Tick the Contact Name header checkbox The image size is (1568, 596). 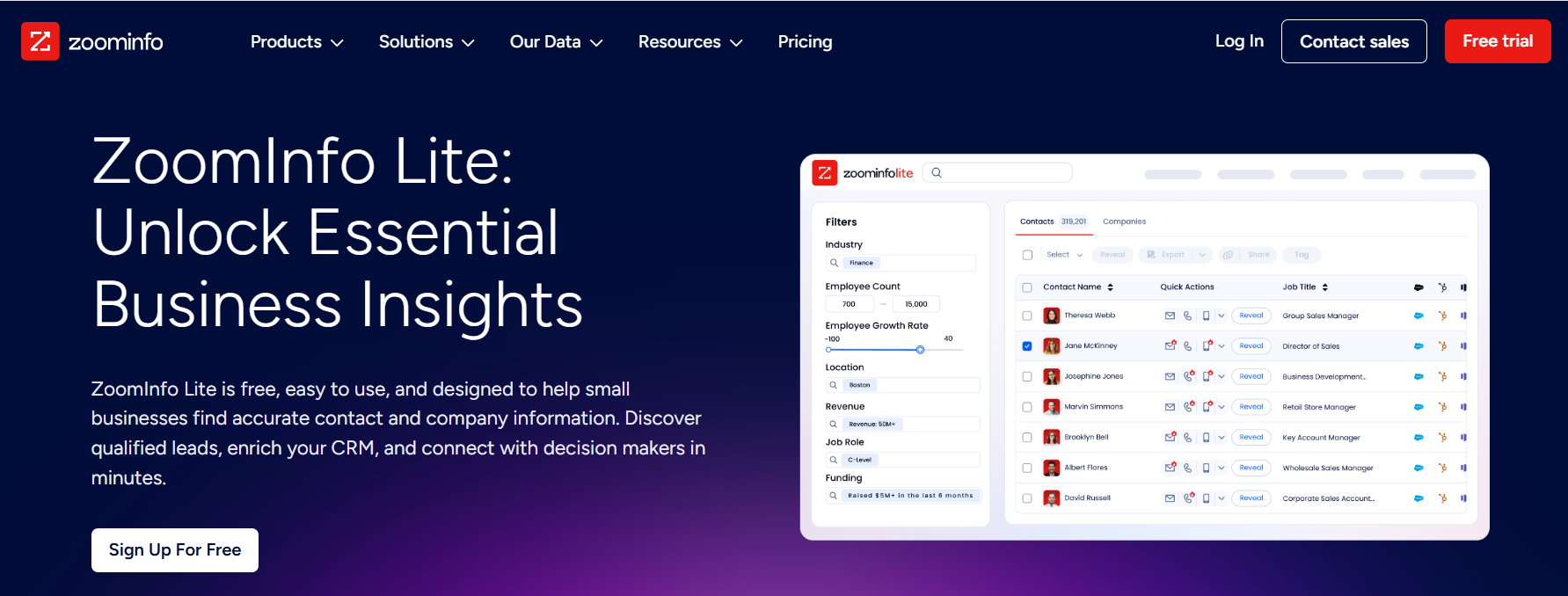coord(1027,287)
